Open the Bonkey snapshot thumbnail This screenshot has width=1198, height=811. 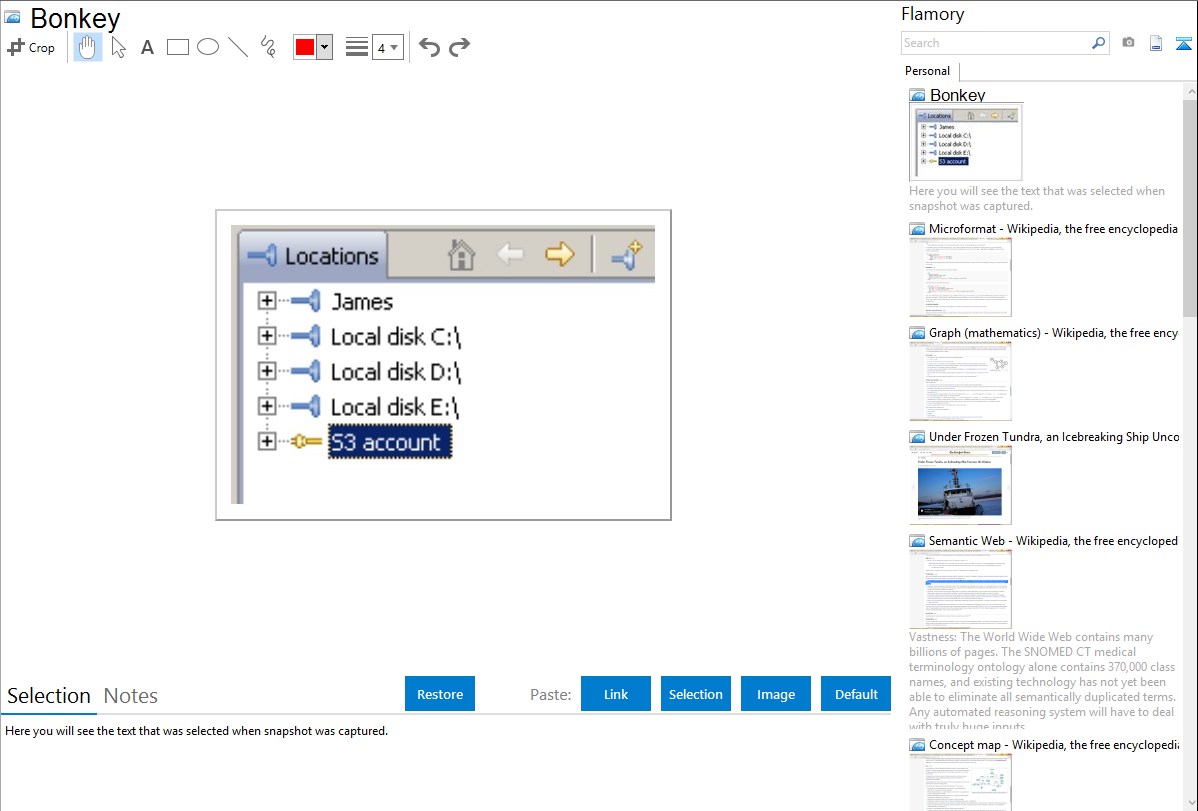[x=966, y=143]
